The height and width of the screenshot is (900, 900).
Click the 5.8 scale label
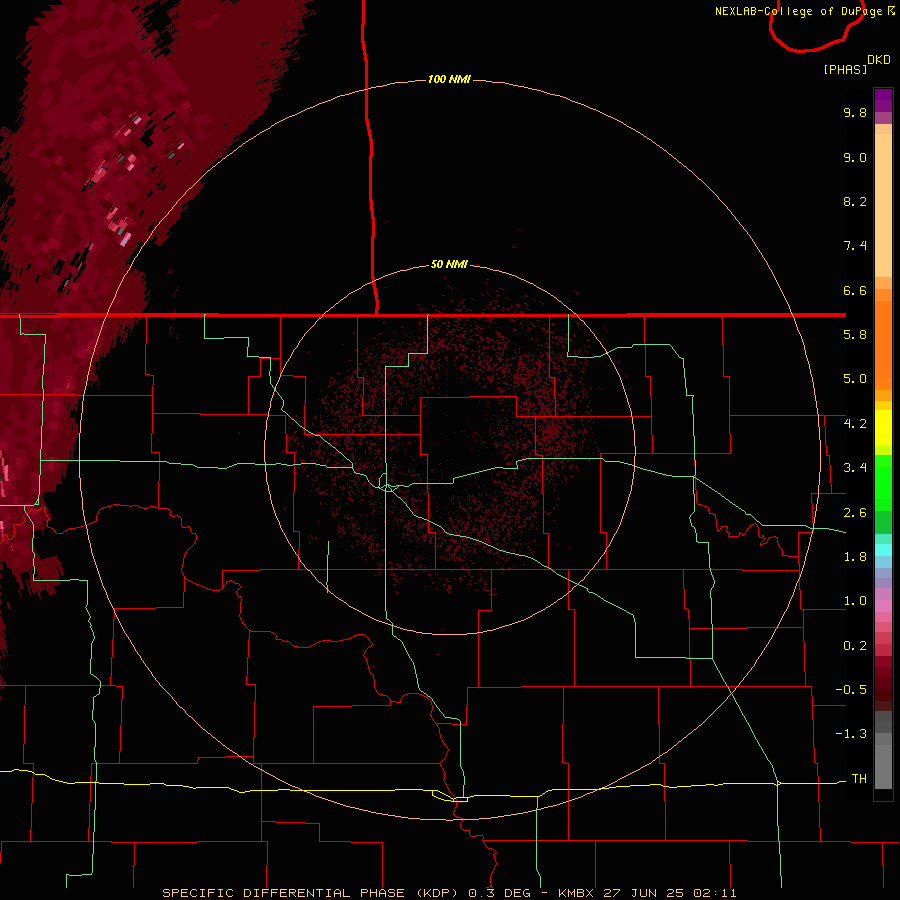tap(855, 335)
